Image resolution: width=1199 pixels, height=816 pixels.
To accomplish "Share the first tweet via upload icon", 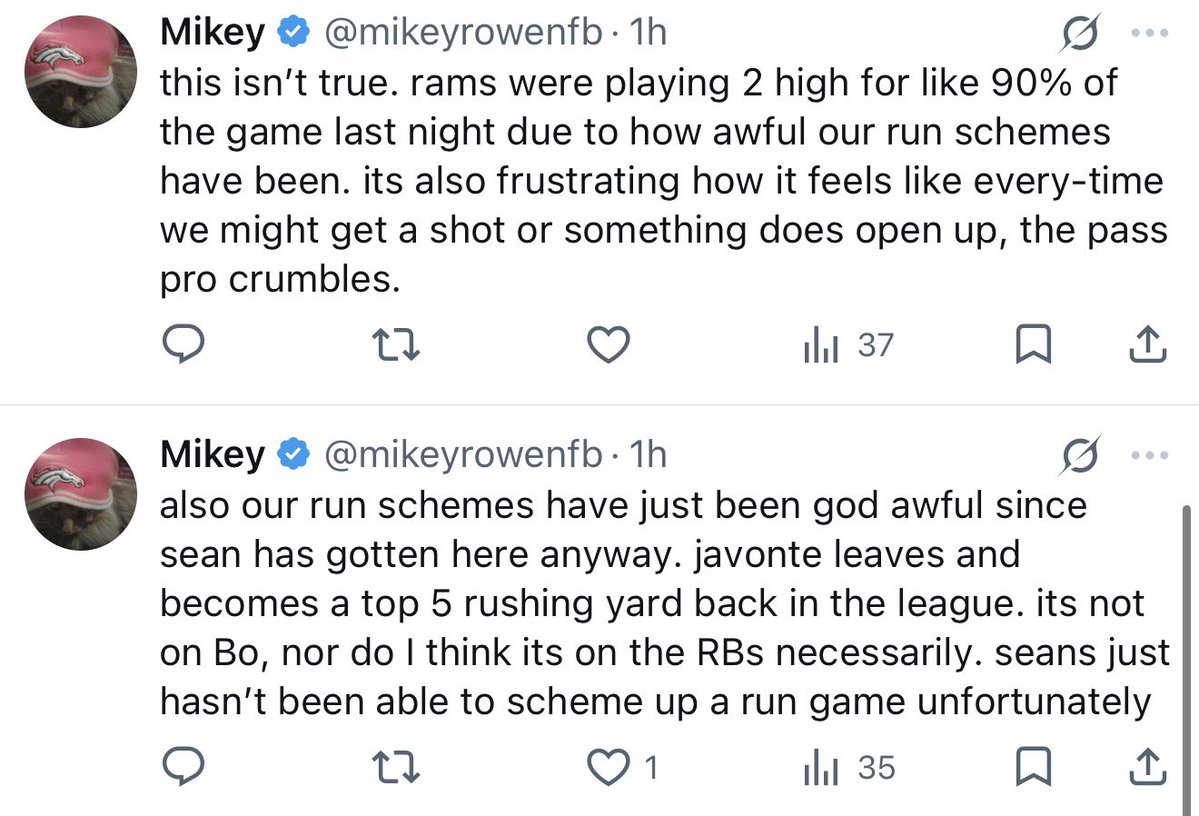I will [1148, 345].
